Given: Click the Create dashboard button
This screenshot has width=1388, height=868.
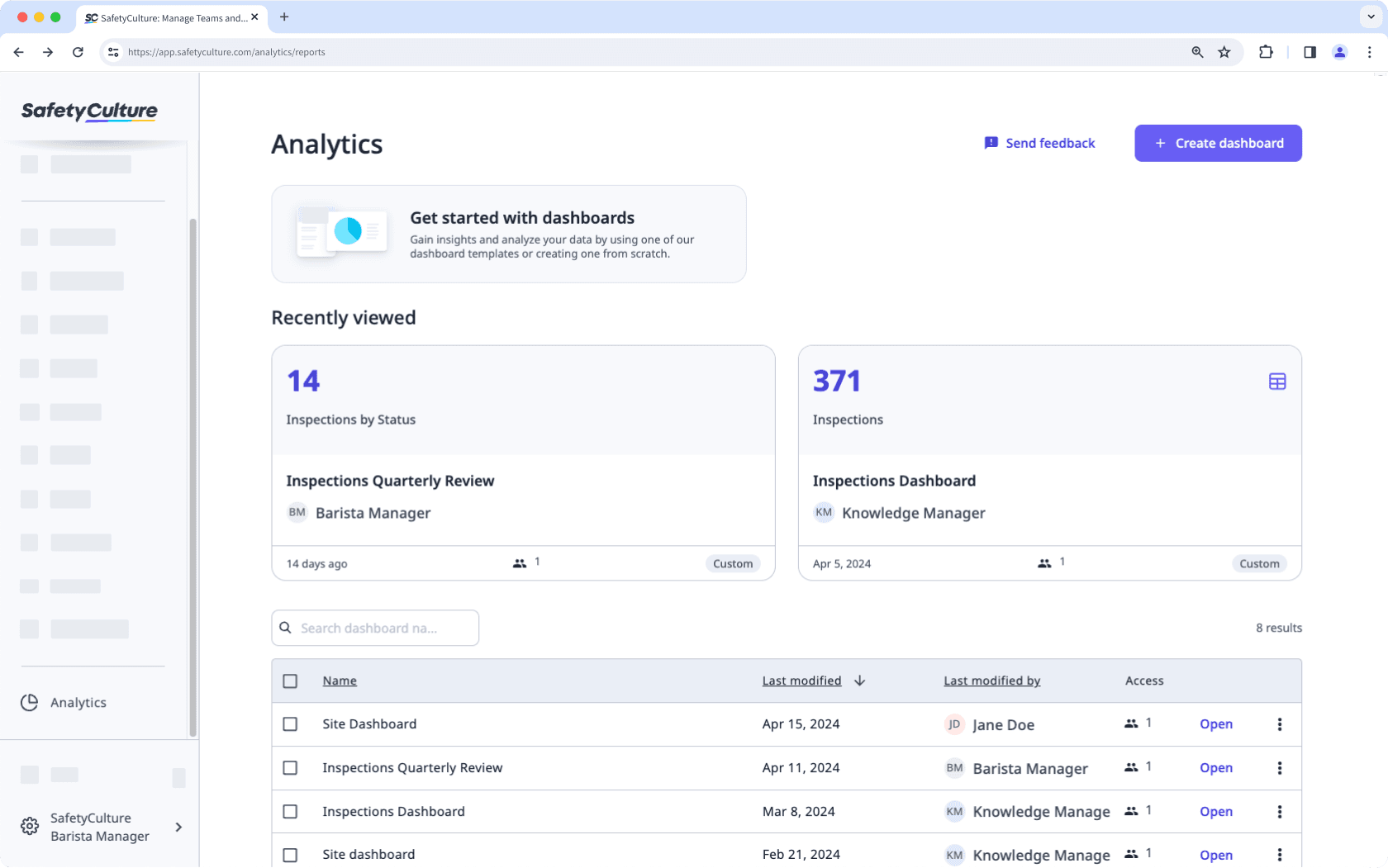Looking at the screenshot, I should (1218, 143).
